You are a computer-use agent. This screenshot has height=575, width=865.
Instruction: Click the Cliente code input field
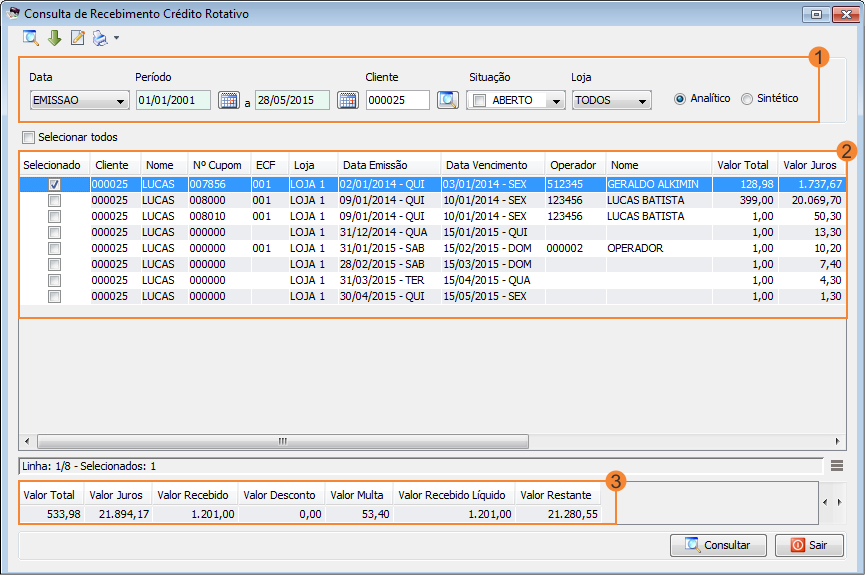click(398, 100)
